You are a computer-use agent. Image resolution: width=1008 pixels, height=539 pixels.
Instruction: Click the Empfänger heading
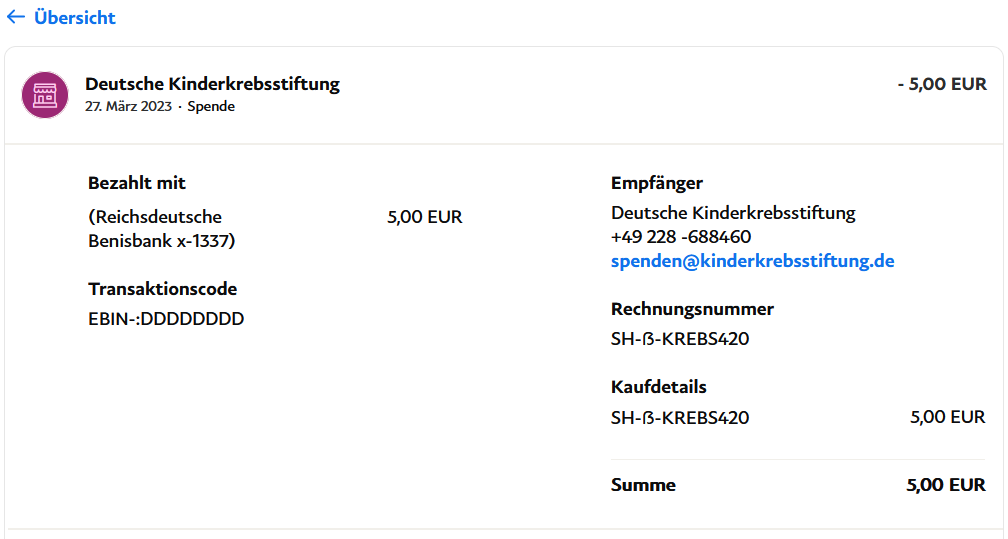657,183
